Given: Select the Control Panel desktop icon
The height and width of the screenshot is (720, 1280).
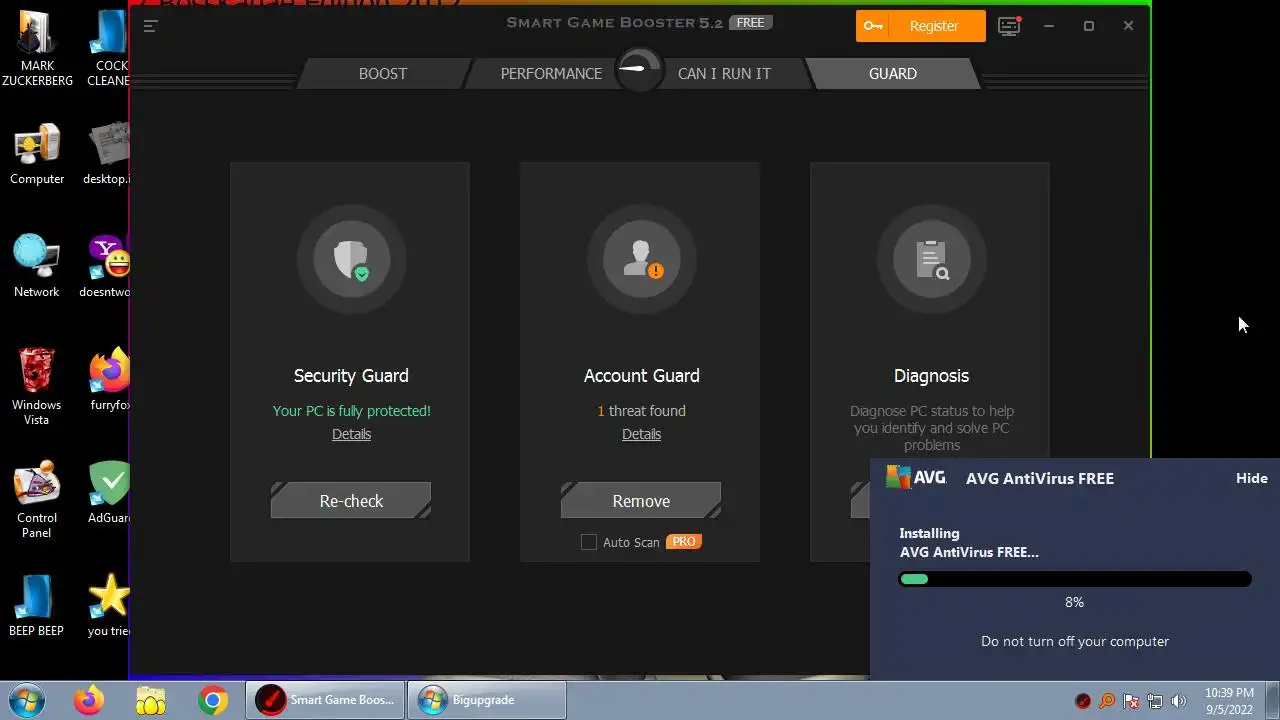Looking at the screenshot, I should (37, 499).
